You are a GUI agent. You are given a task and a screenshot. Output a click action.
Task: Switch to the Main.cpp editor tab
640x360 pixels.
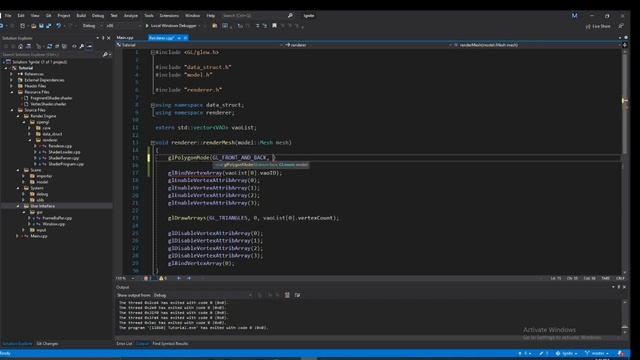click(125, 38)
